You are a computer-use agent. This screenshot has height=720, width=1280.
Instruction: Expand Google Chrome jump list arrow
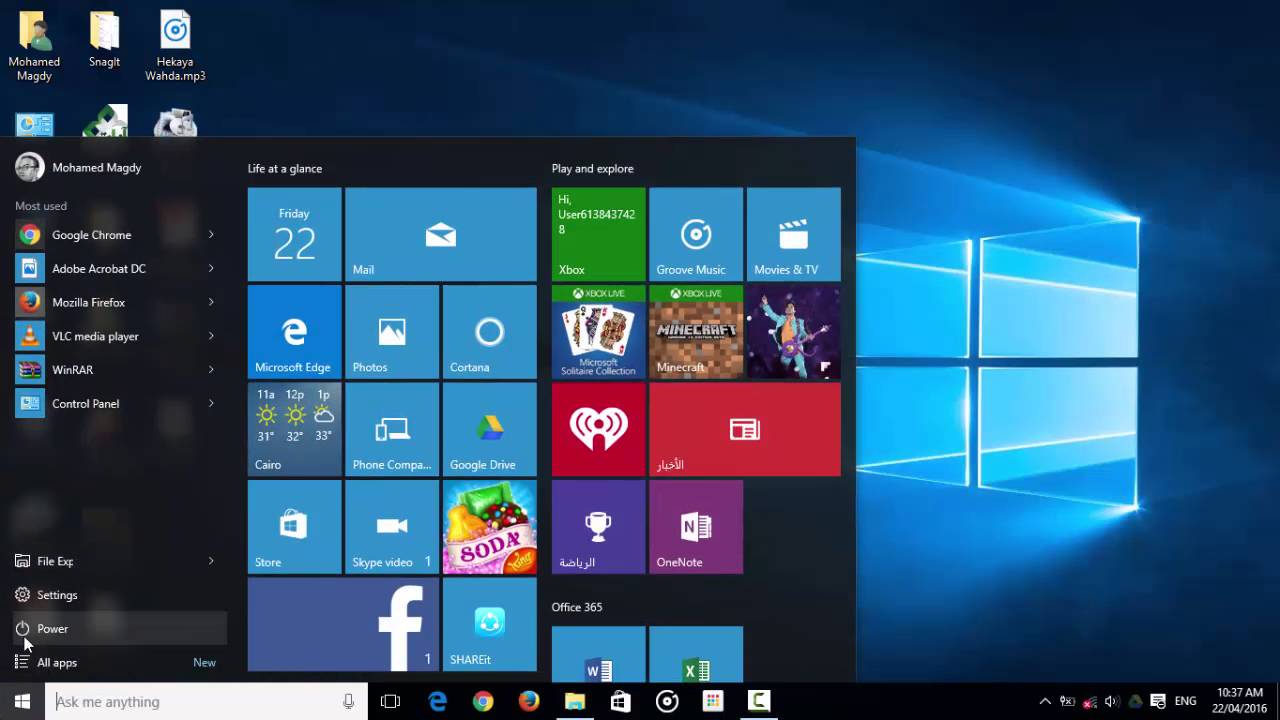tap(211, 235)
